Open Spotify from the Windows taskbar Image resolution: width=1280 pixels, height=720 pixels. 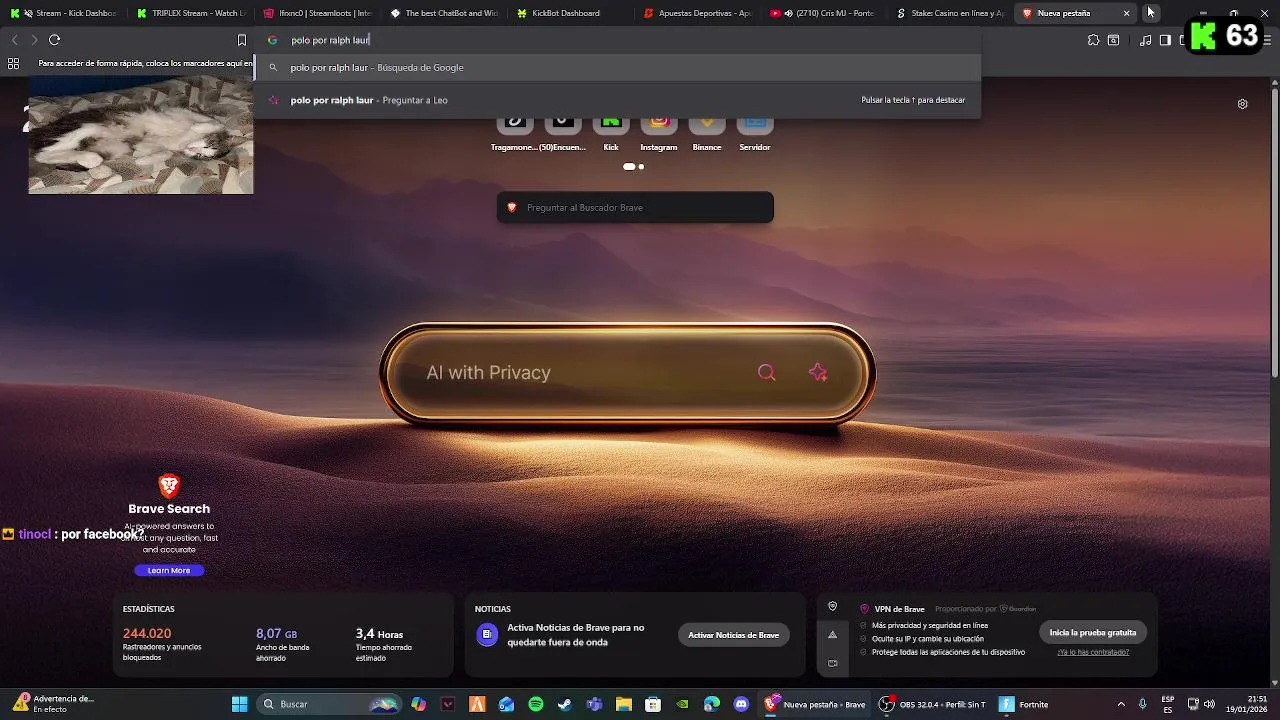(x=535, y=704)
